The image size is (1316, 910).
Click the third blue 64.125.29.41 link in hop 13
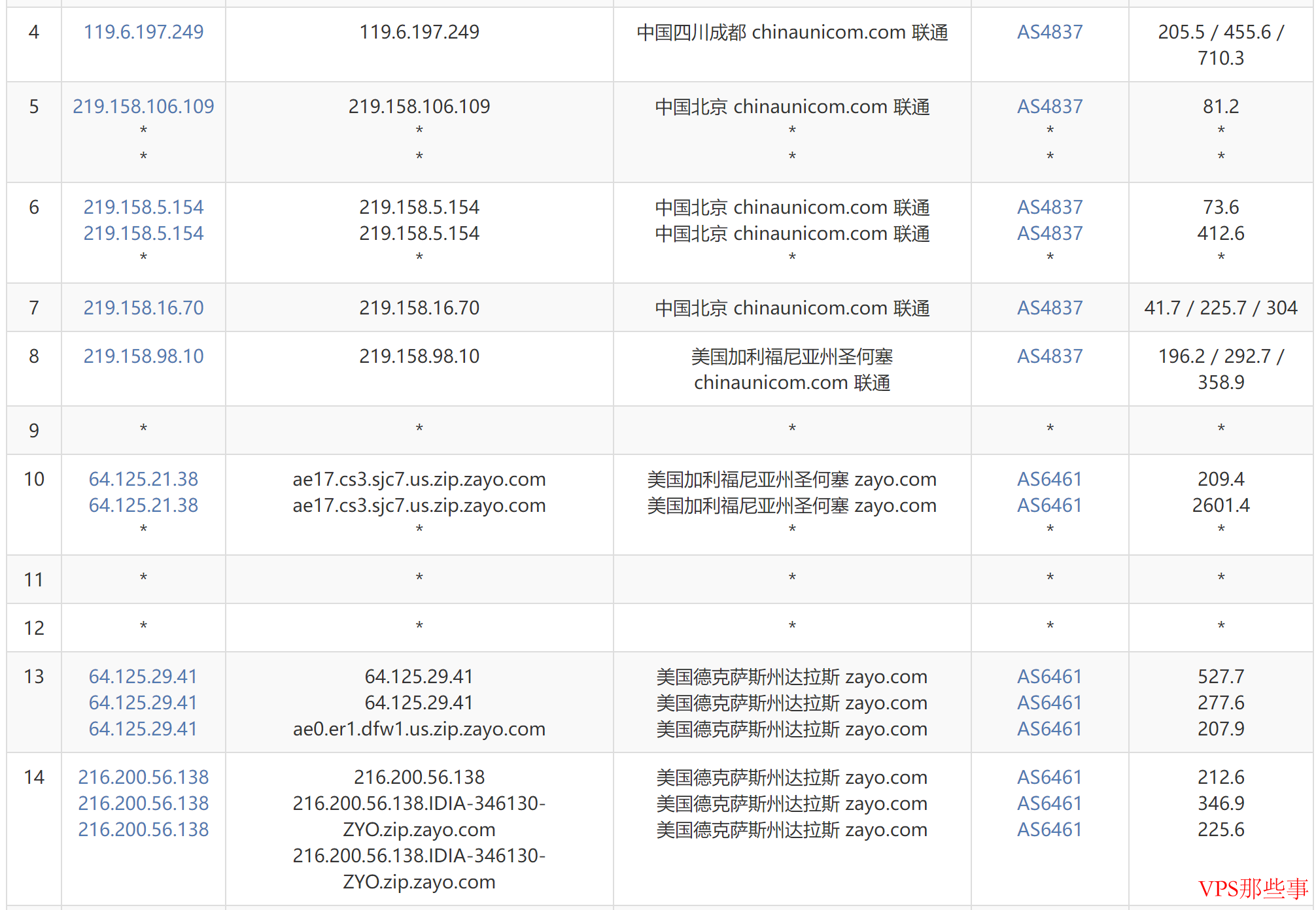click(x=143, y=729)
